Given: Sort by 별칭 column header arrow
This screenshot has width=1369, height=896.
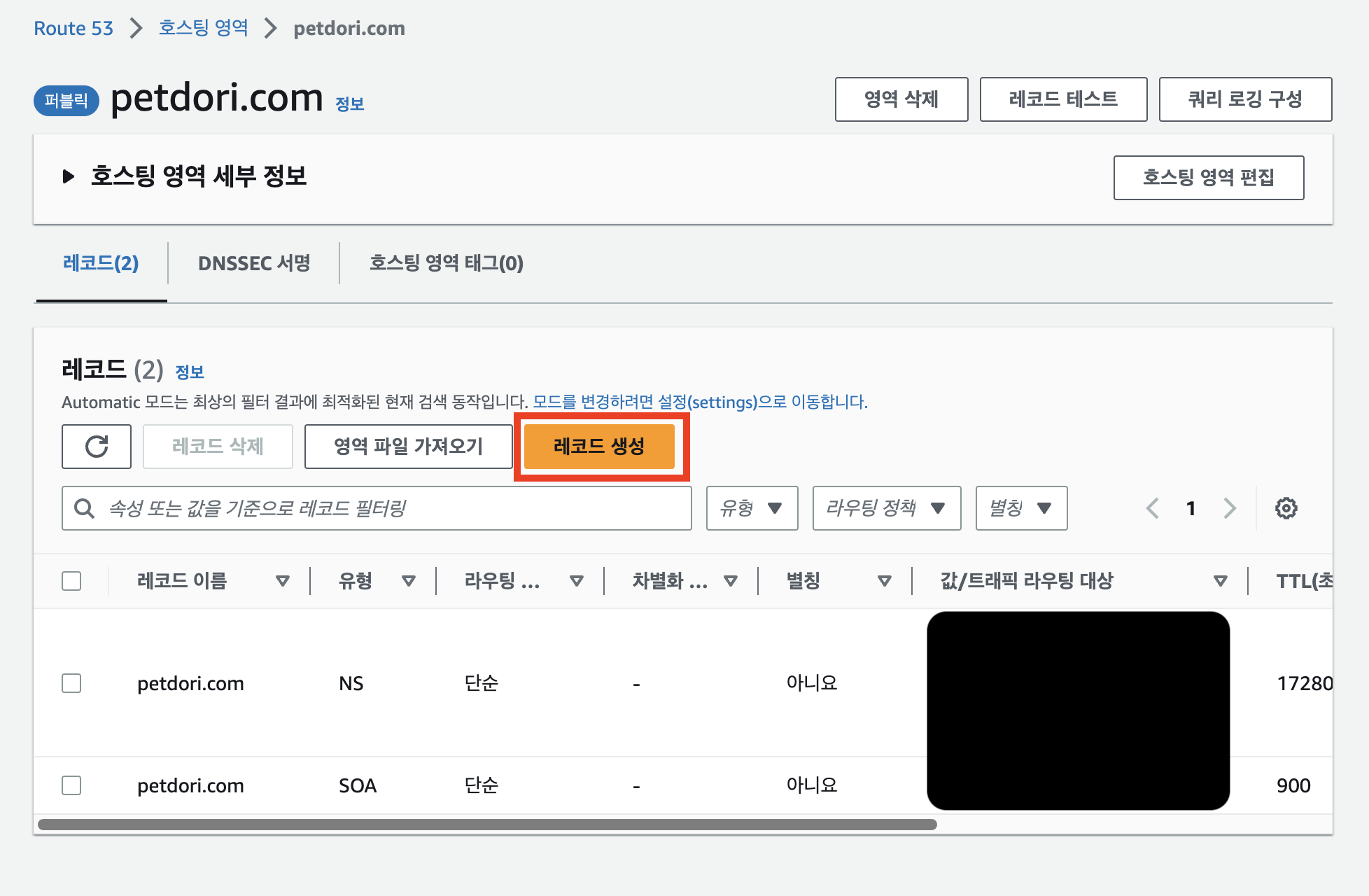Looking at the screenshot, I should click(885, 581).
